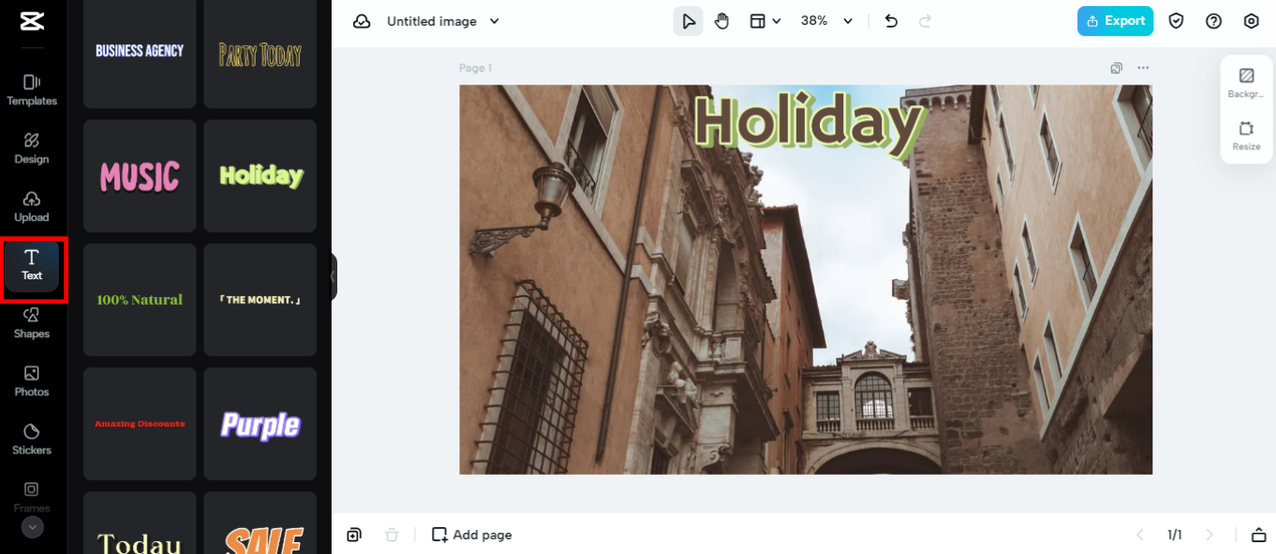The image size is (1276, 554).
Task: Click the cloud save status icon
Action: [x=362, y=21]
